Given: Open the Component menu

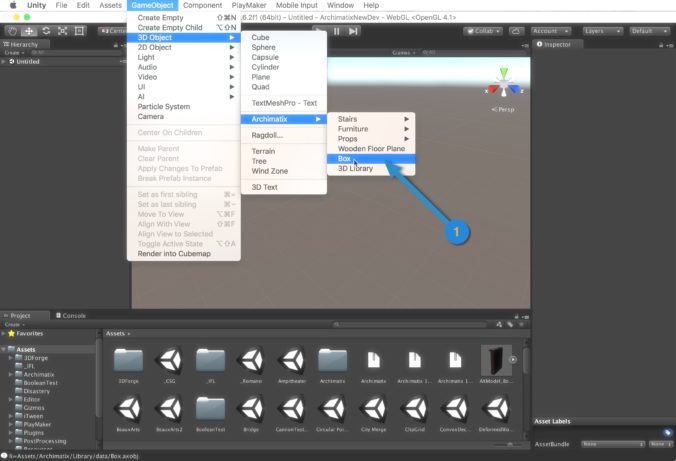Looking at the screenshot, I should [203, 5].
